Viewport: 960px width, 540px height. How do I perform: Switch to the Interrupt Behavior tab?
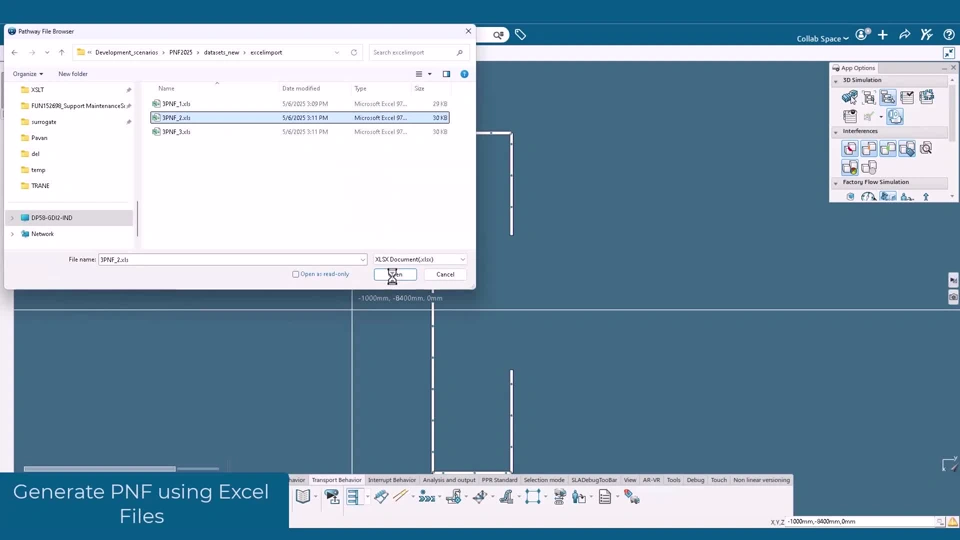391,480
